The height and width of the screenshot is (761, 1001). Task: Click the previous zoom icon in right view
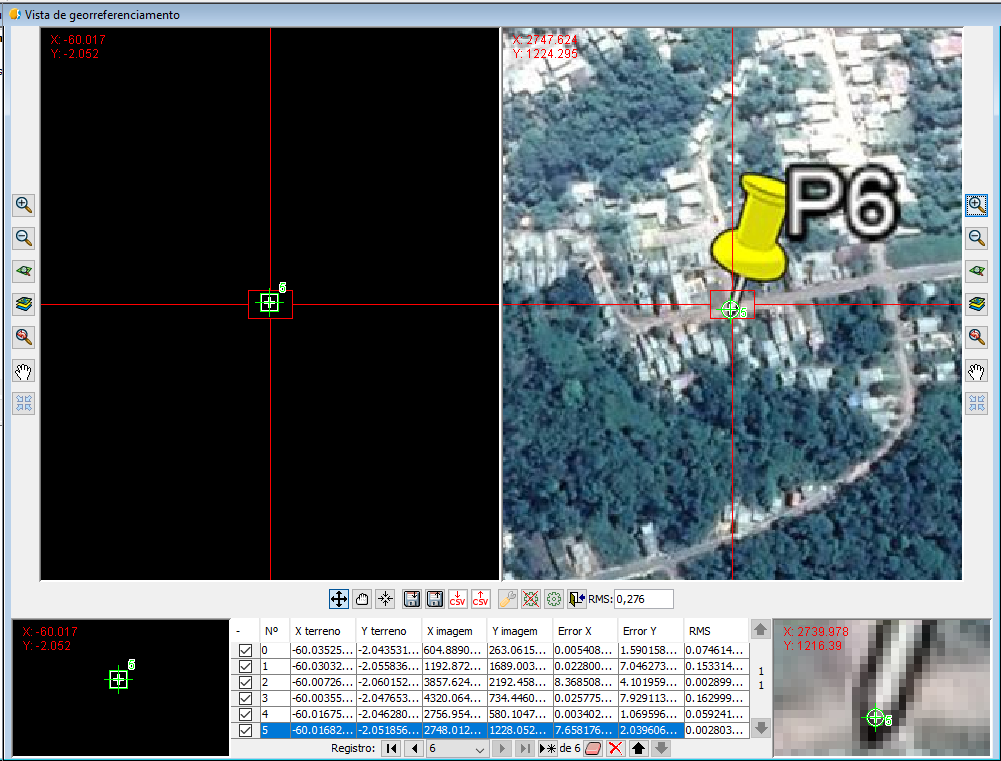click(977, 337)
